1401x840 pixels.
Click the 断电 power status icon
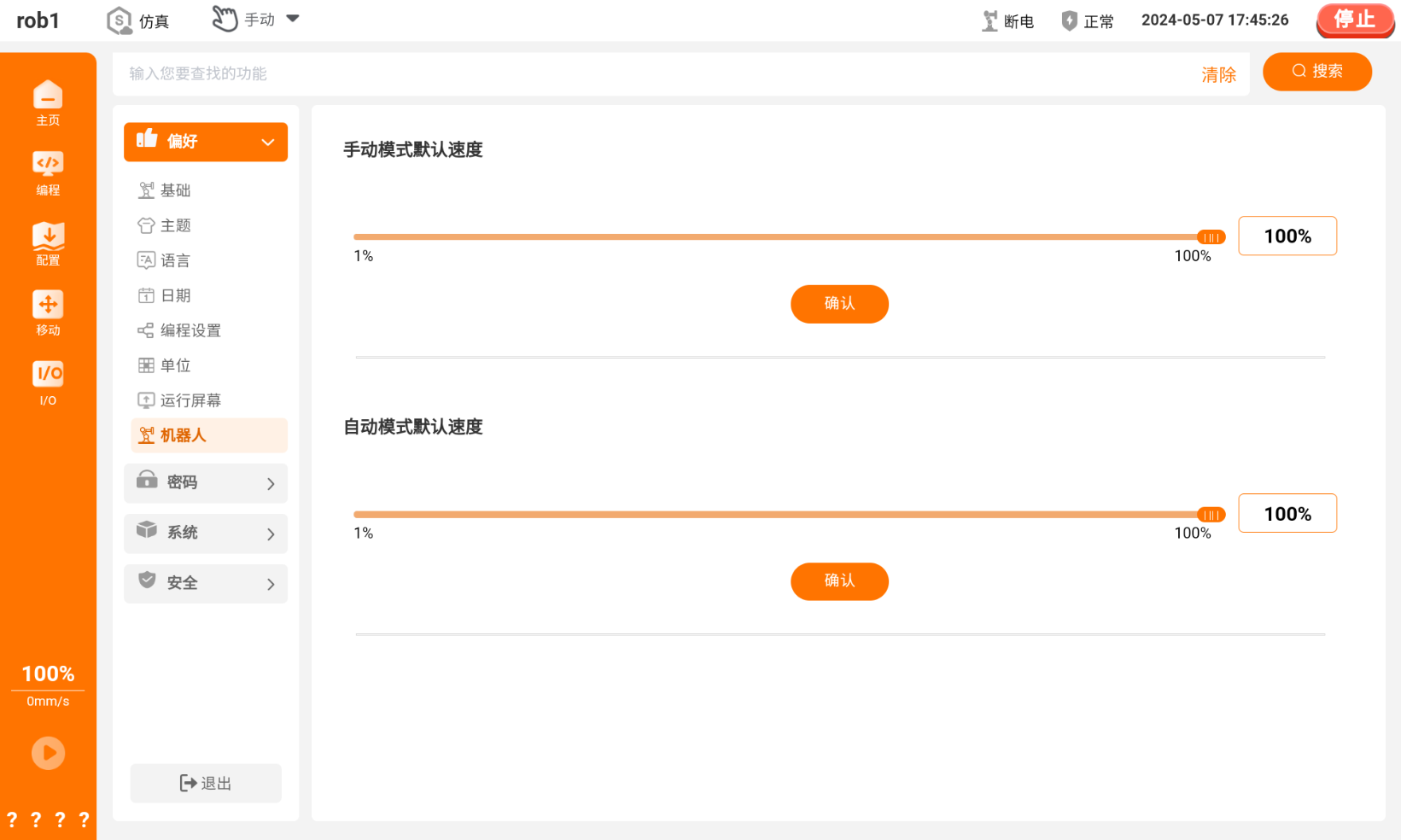point(989,20)
